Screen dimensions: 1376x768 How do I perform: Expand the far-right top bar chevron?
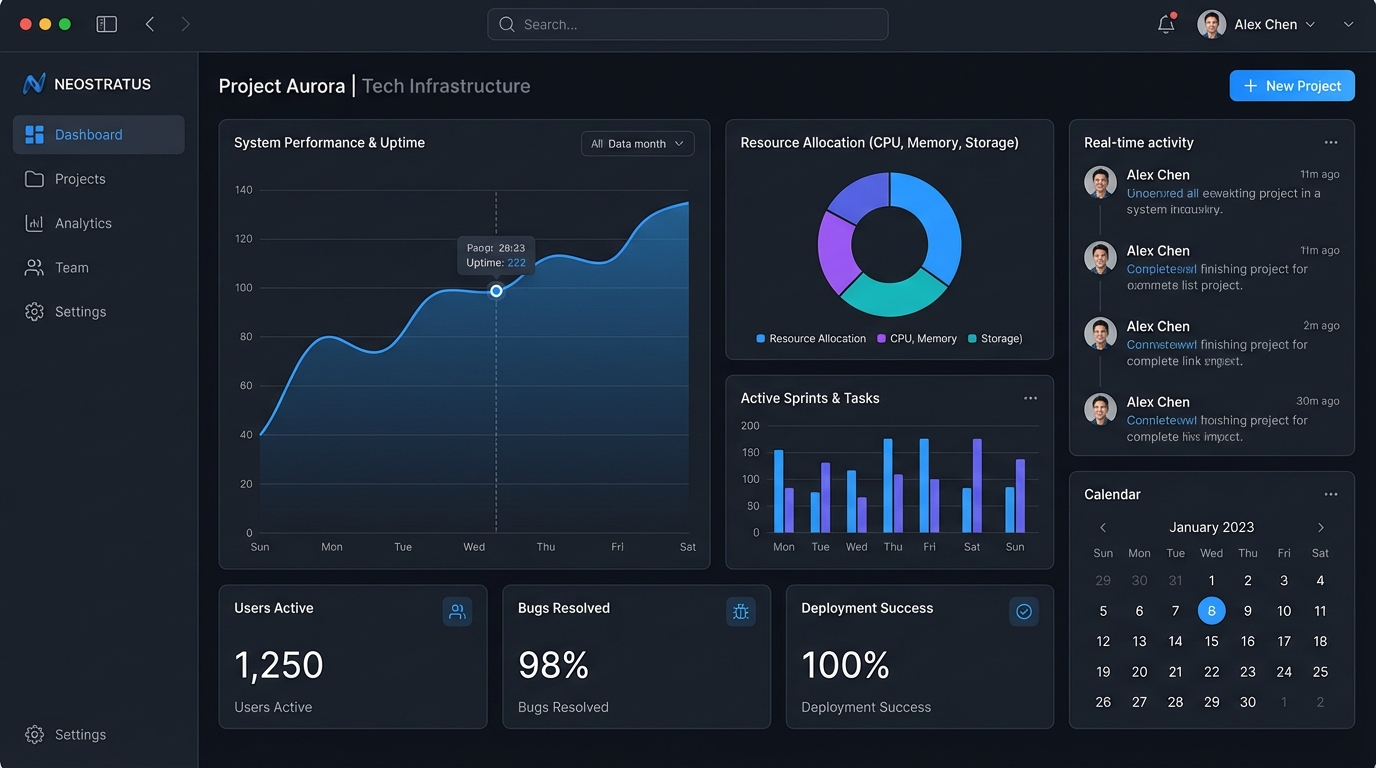point(1348,24)
